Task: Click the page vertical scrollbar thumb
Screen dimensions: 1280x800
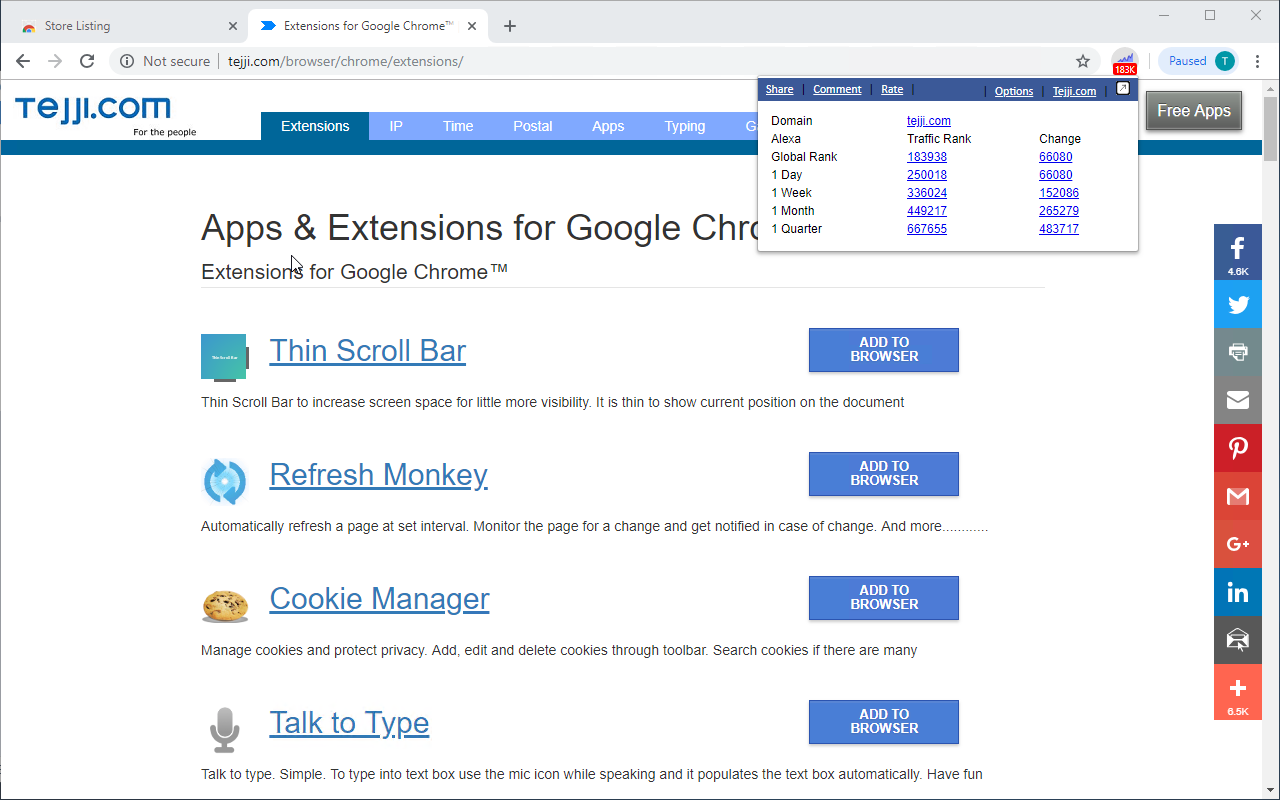Action: [1271, 128]
